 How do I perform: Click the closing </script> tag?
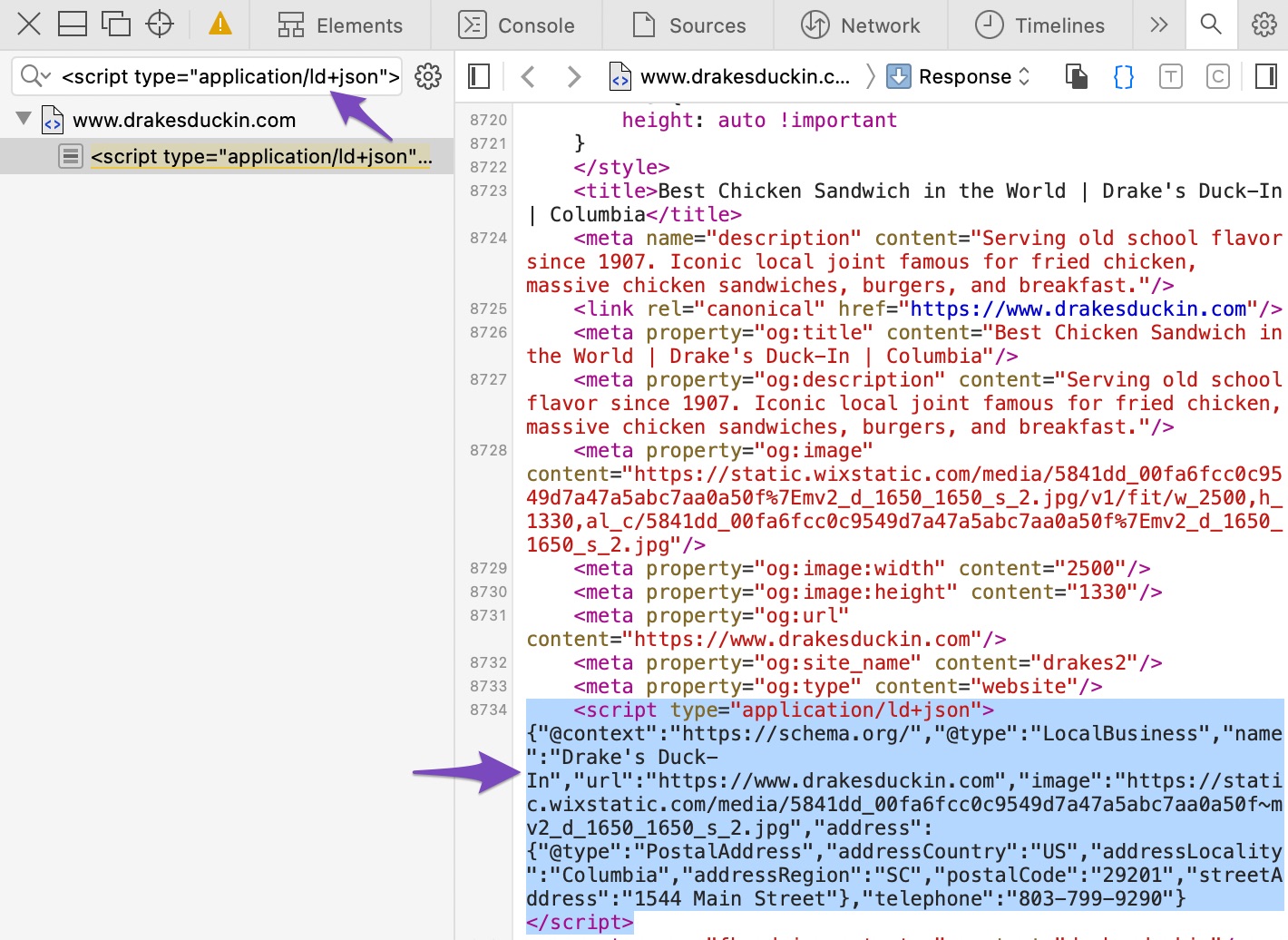(x=580, y=922)
